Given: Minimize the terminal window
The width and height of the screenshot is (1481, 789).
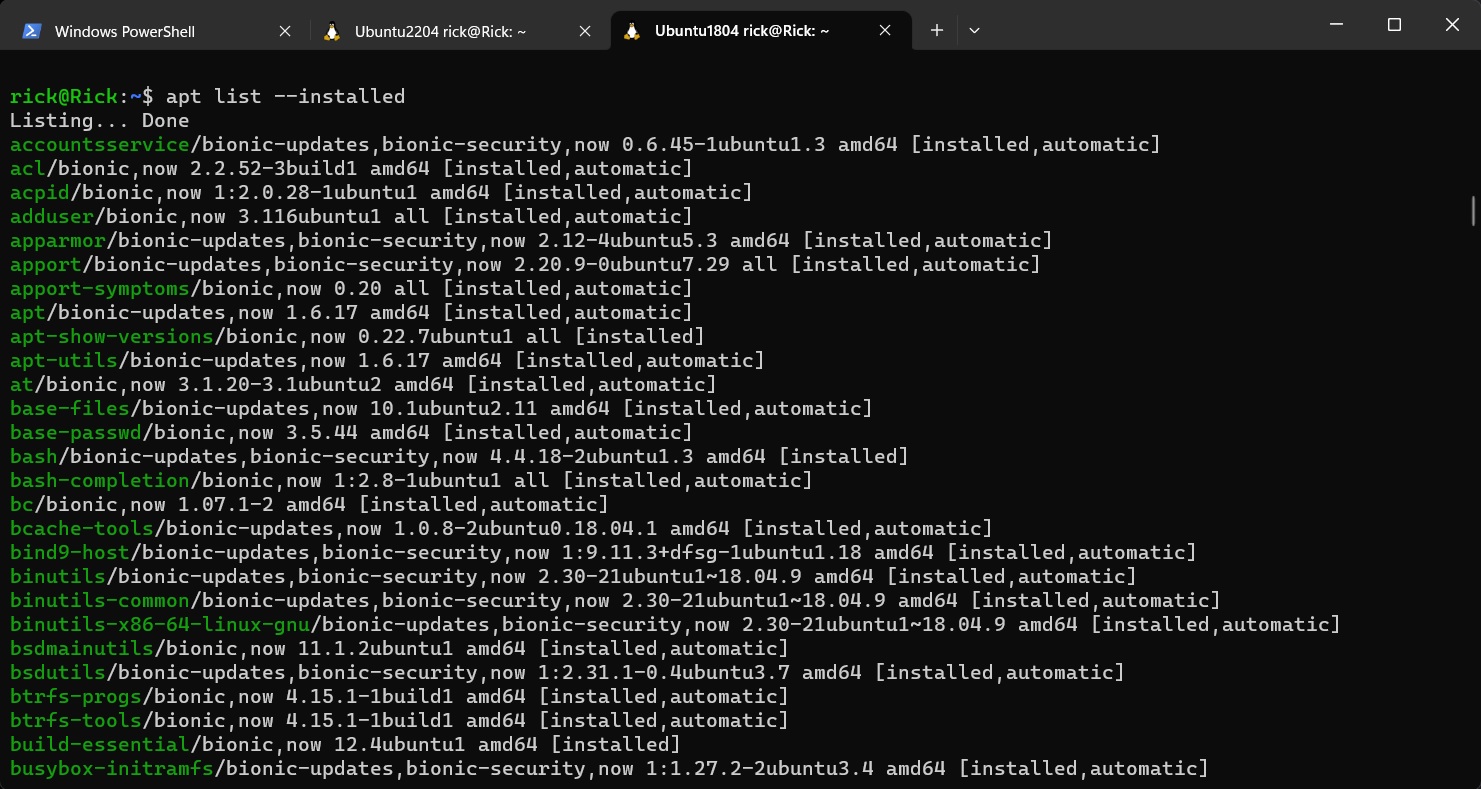Looking at the screenshot, I should point(1335,24).
